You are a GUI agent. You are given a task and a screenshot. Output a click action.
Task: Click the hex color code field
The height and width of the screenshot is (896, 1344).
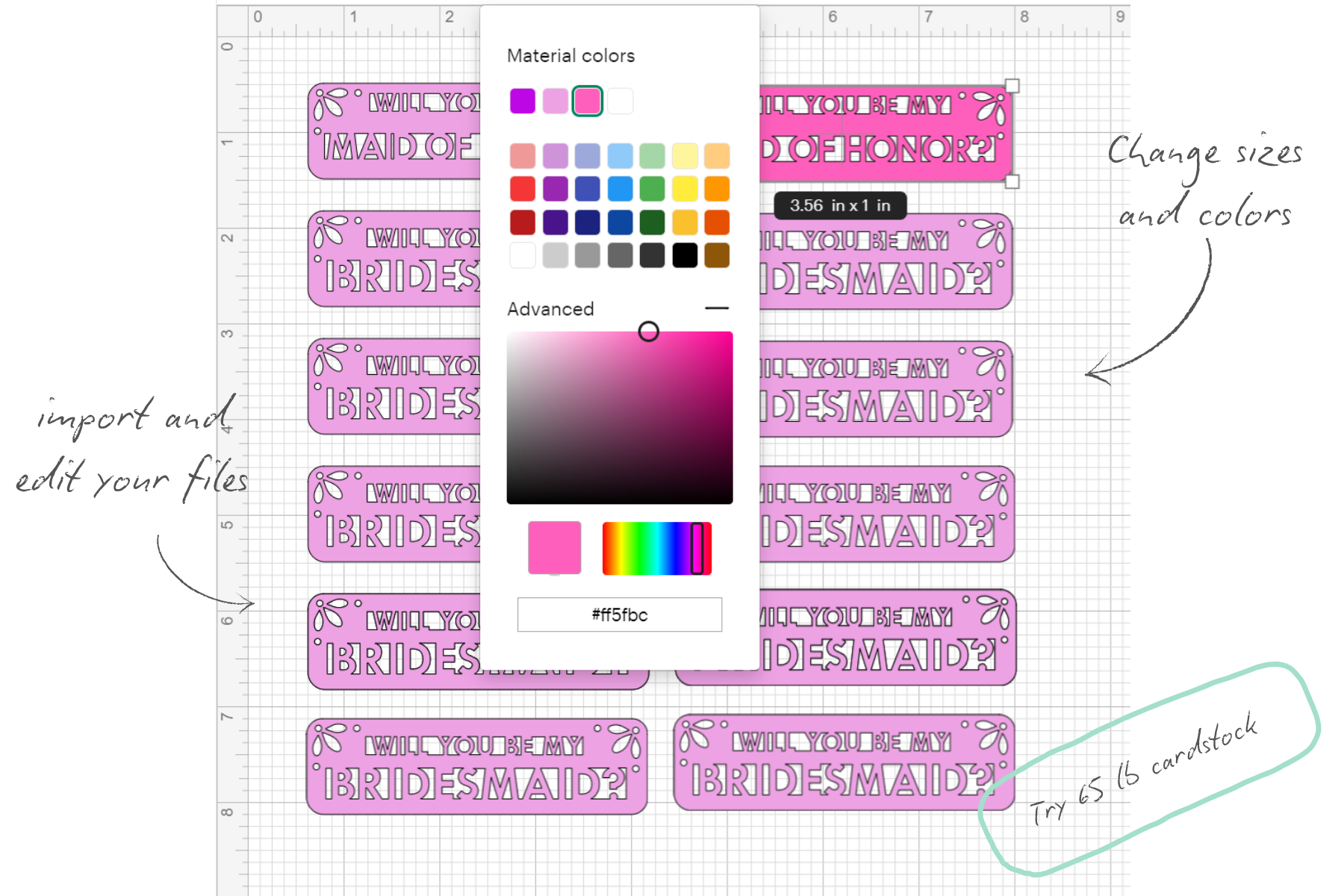(x=619, y=615)
